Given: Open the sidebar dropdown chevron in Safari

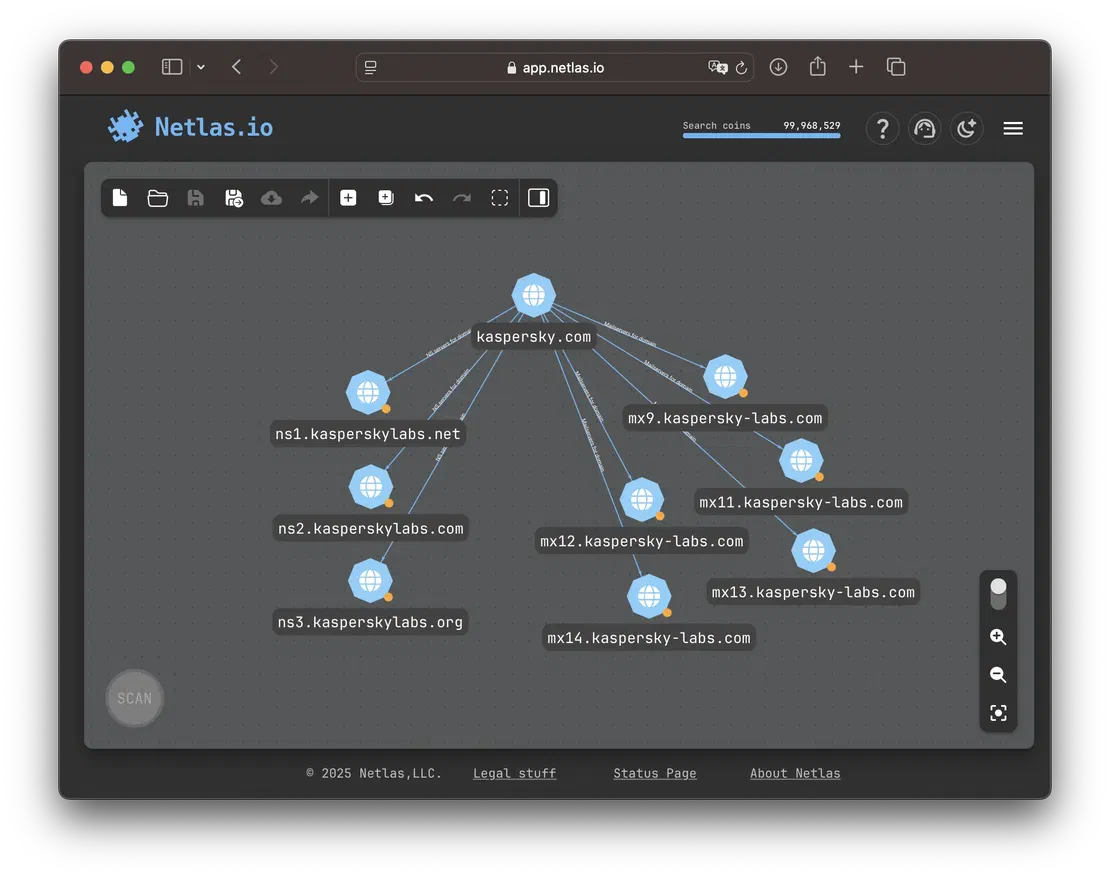Looking at the screenshot, I should pyautogui.click(x=201, y=67).
